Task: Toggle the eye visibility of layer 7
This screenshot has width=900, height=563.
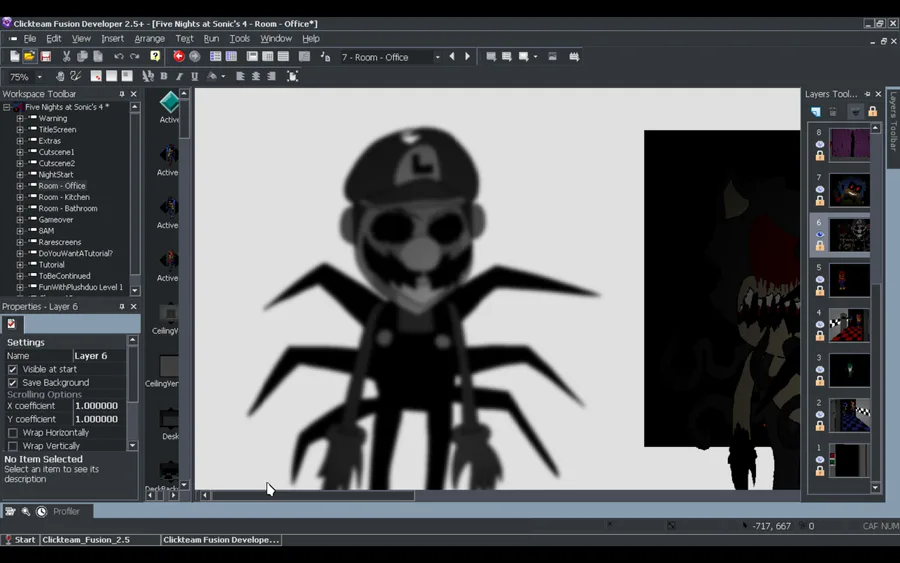Action: click(820, 189)
